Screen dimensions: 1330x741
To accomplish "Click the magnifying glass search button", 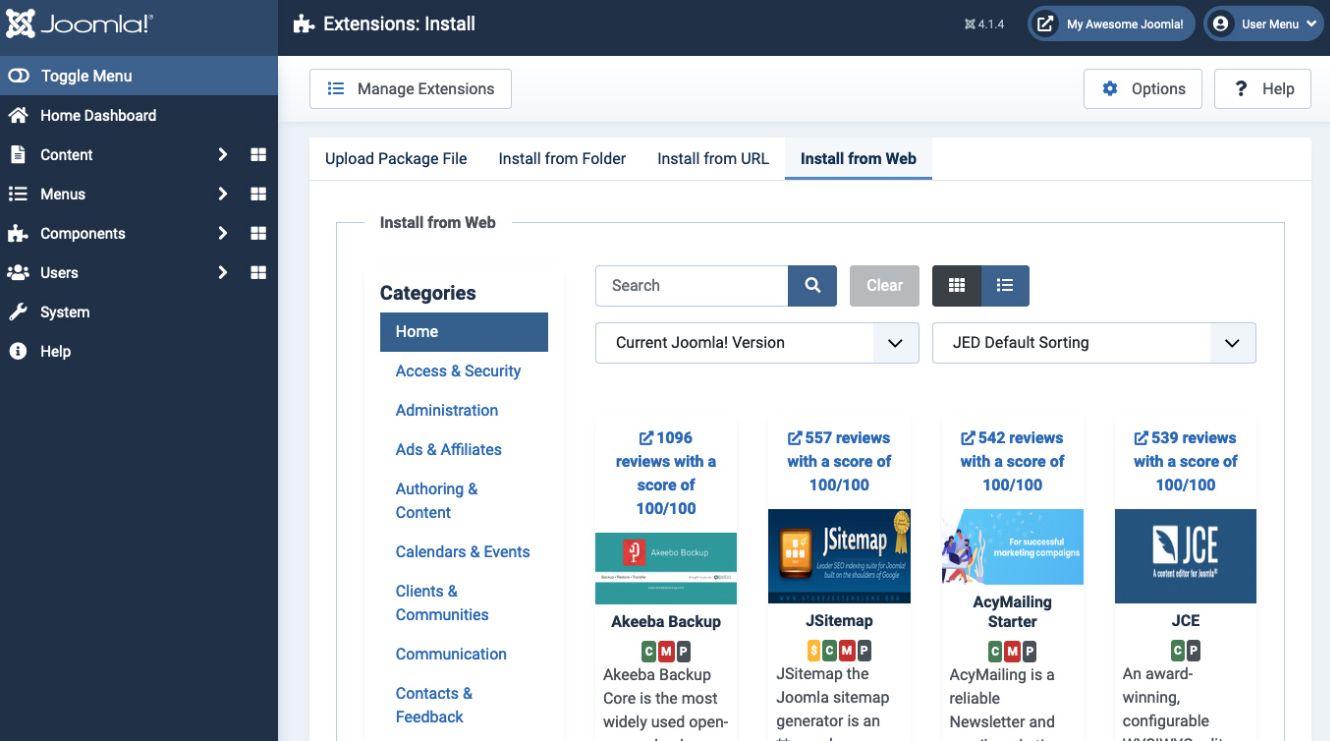I will (x=813, y=286).
